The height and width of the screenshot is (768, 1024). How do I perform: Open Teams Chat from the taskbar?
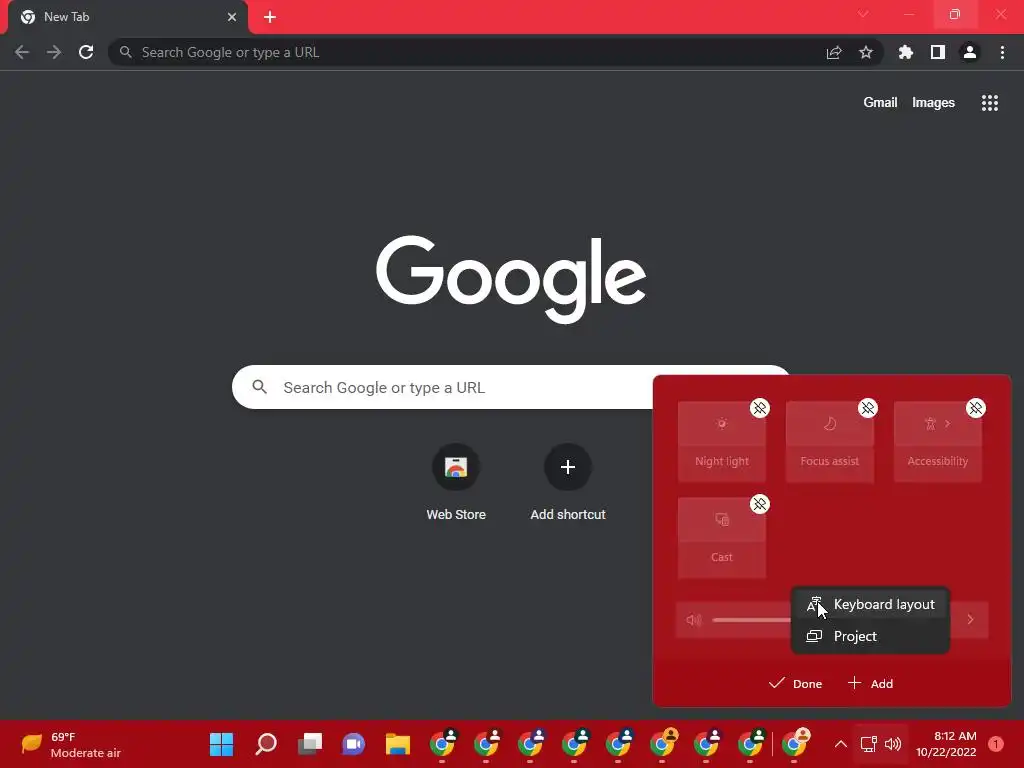click(353, 744)
